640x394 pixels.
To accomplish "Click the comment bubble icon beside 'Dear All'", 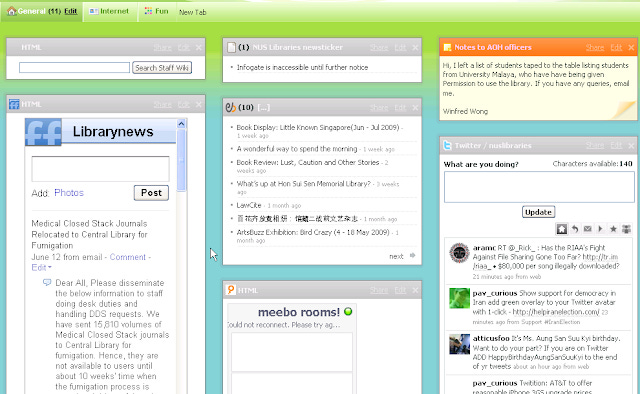I will coord(47,282).
